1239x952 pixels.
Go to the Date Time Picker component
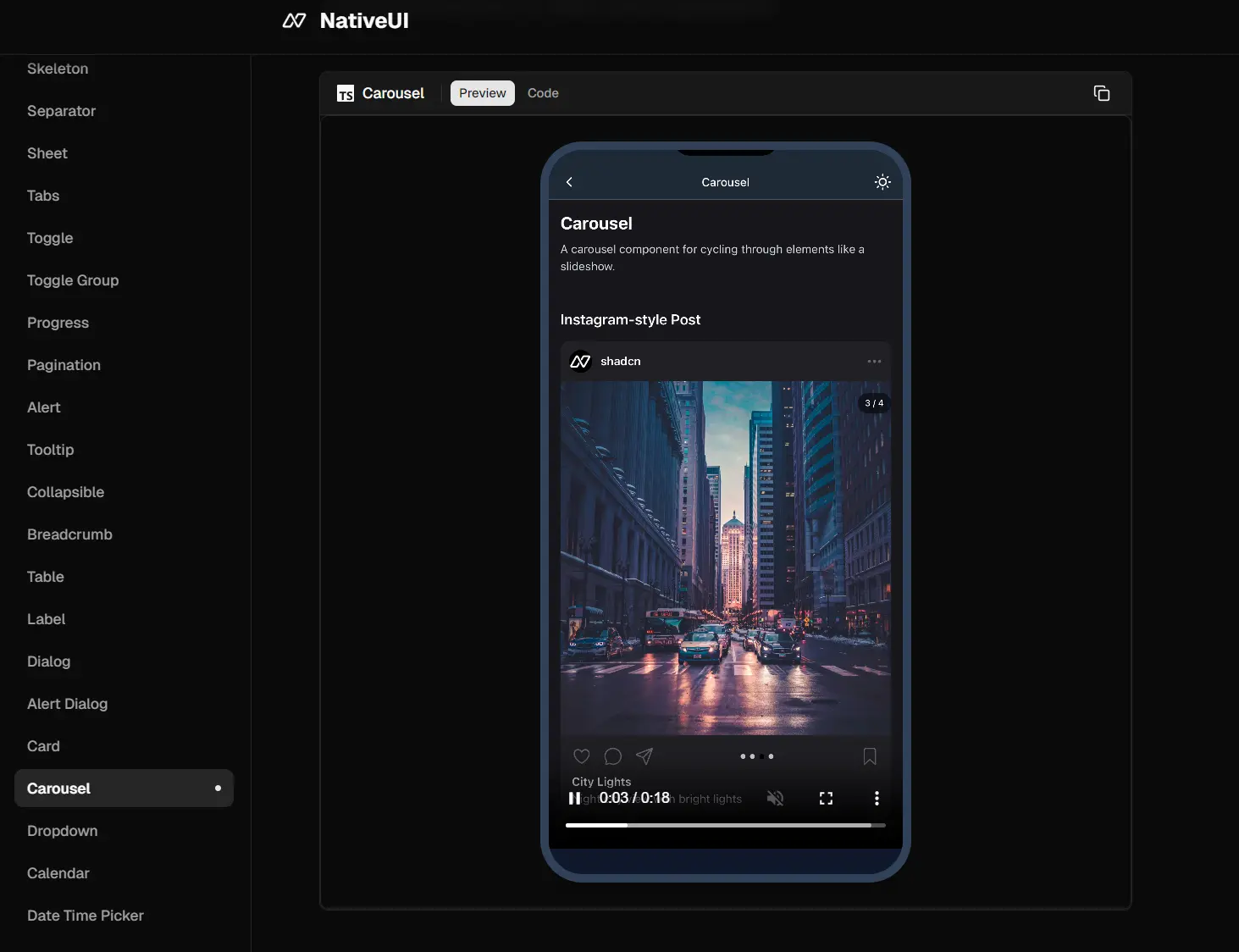(x=86, y=916)
